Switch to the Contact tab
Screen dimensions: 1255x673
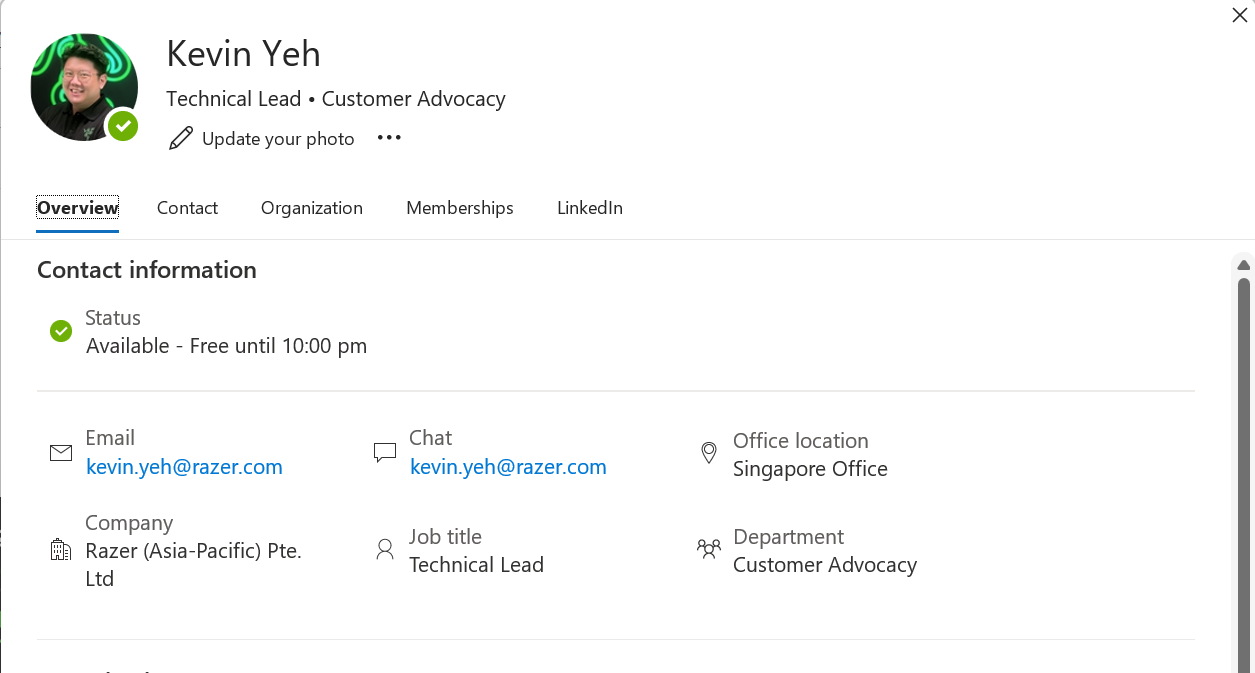point(187,208)
